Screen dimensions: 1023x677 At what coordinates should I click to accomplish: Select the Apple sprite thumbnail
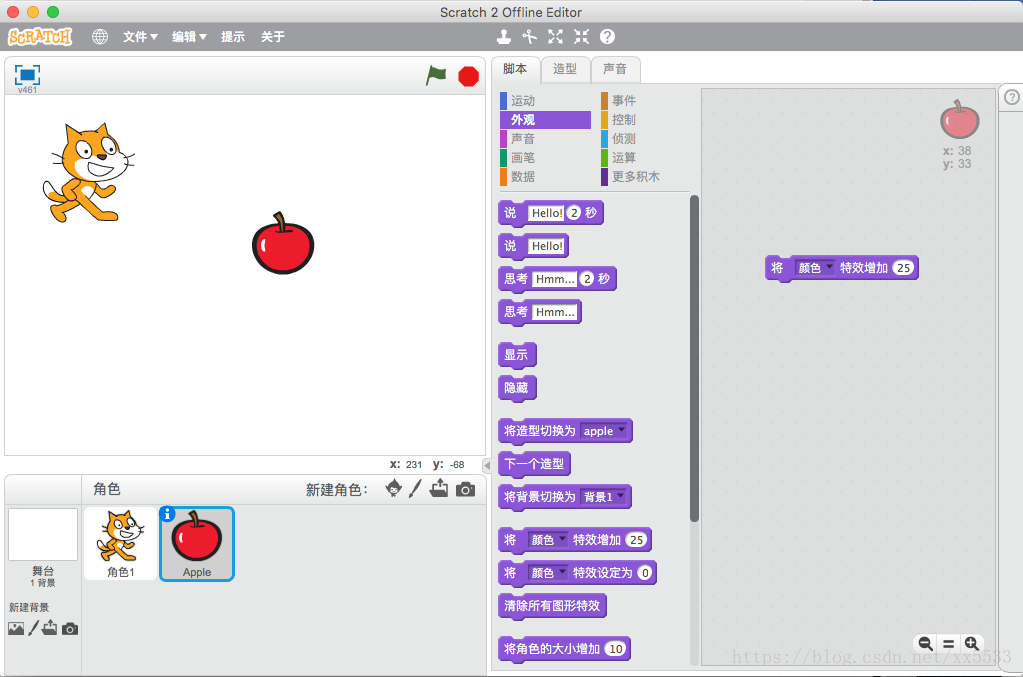point(197,543)
